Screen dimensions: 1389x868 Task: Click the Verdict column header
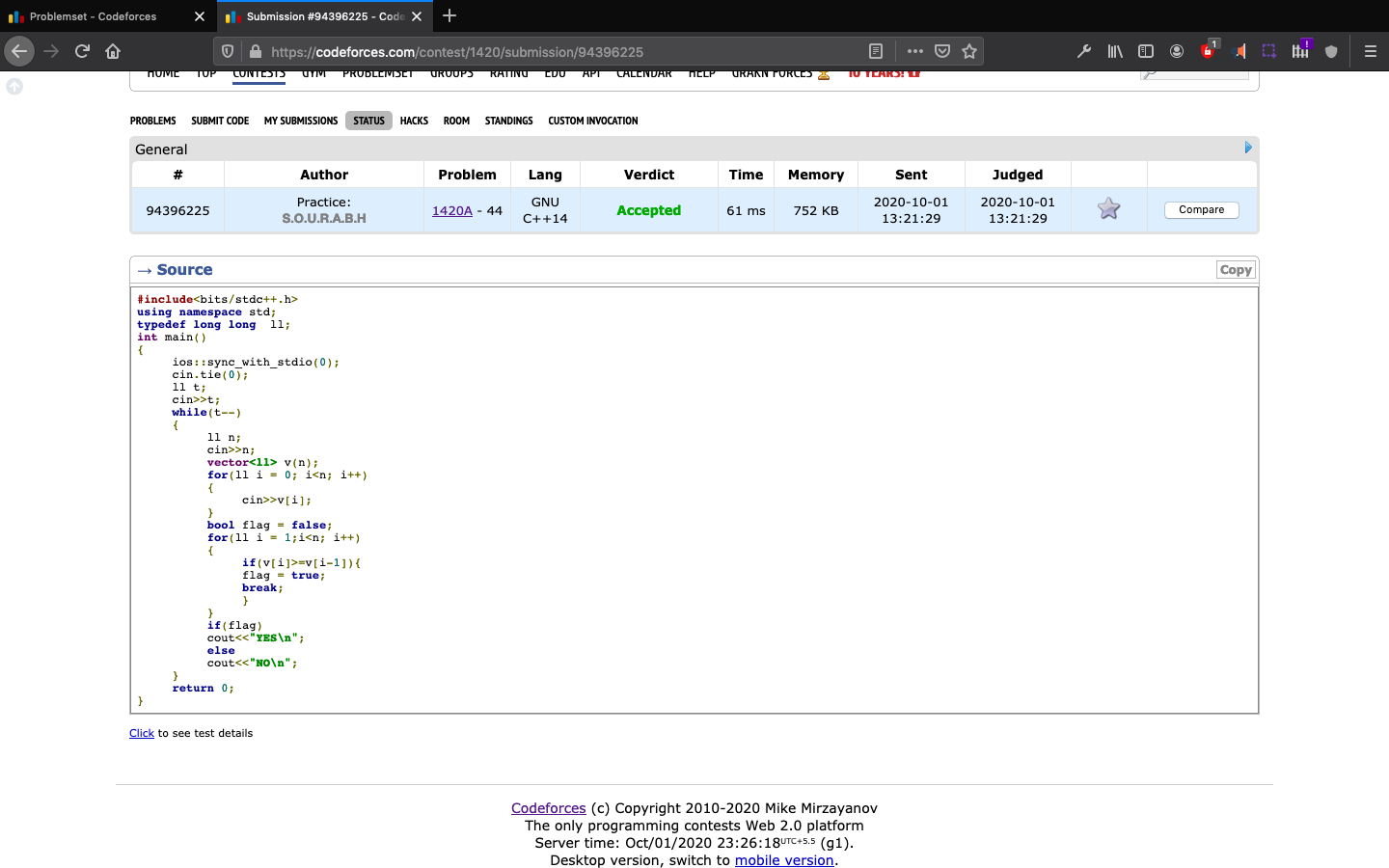(649, 175)
